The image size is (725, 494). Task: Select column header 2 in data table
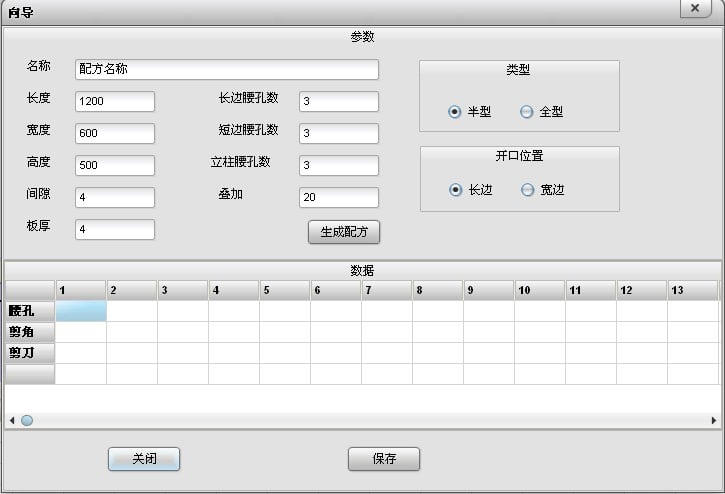(132, 290)
